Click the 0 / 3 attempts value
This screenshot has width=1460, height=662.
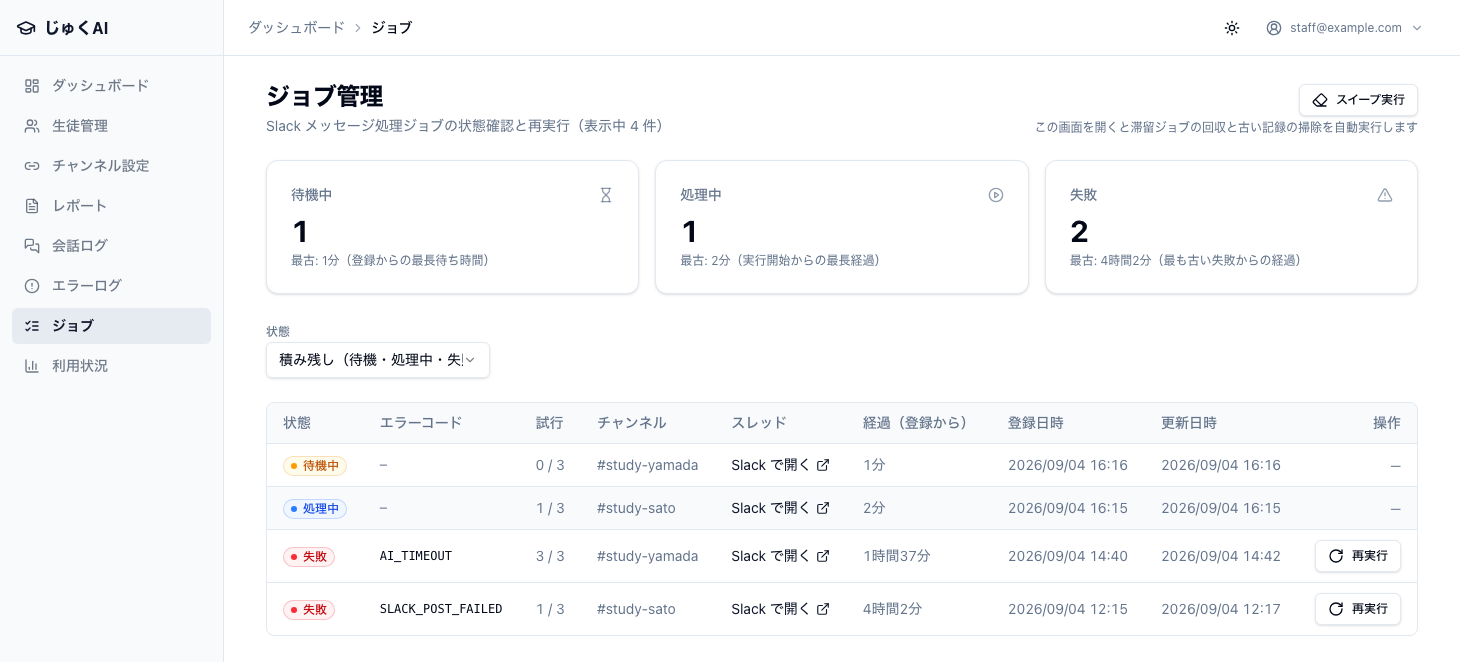[550, 465]
